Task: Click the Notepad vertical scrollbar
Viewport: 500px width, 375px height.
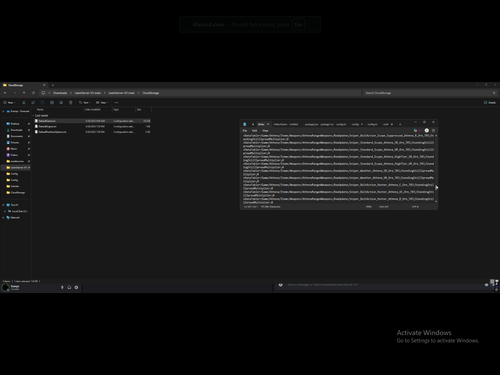Action: (x=436, y=169)
